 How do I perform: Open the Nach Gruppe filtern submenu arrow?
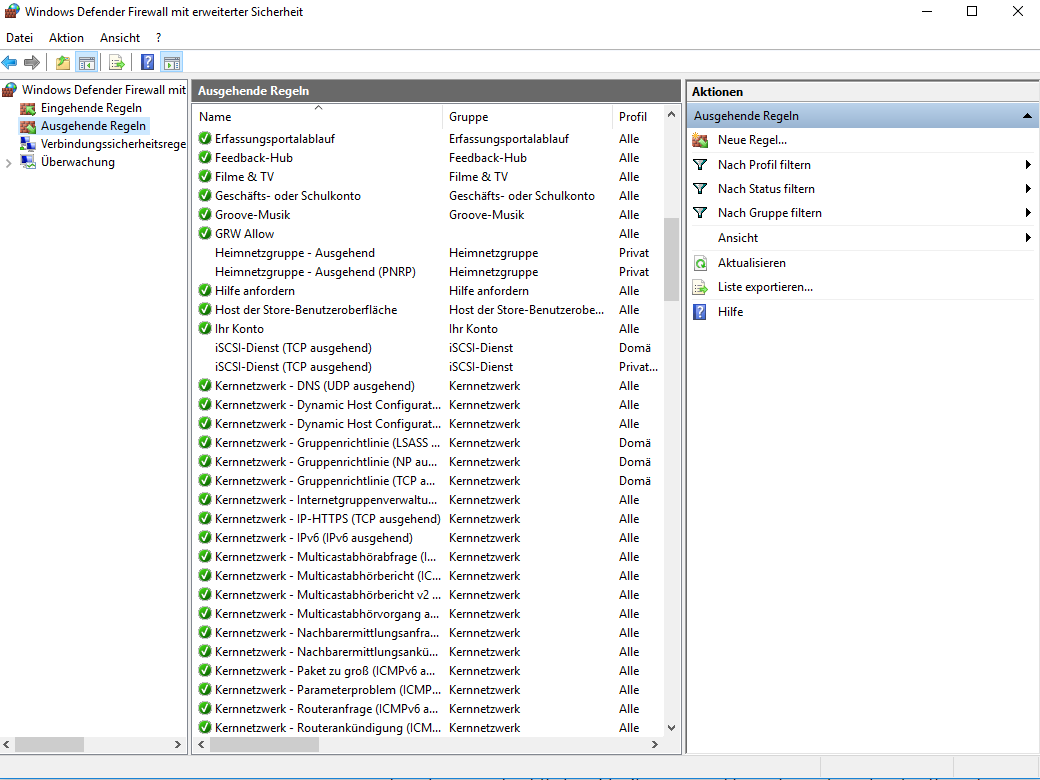point(1028,212)
